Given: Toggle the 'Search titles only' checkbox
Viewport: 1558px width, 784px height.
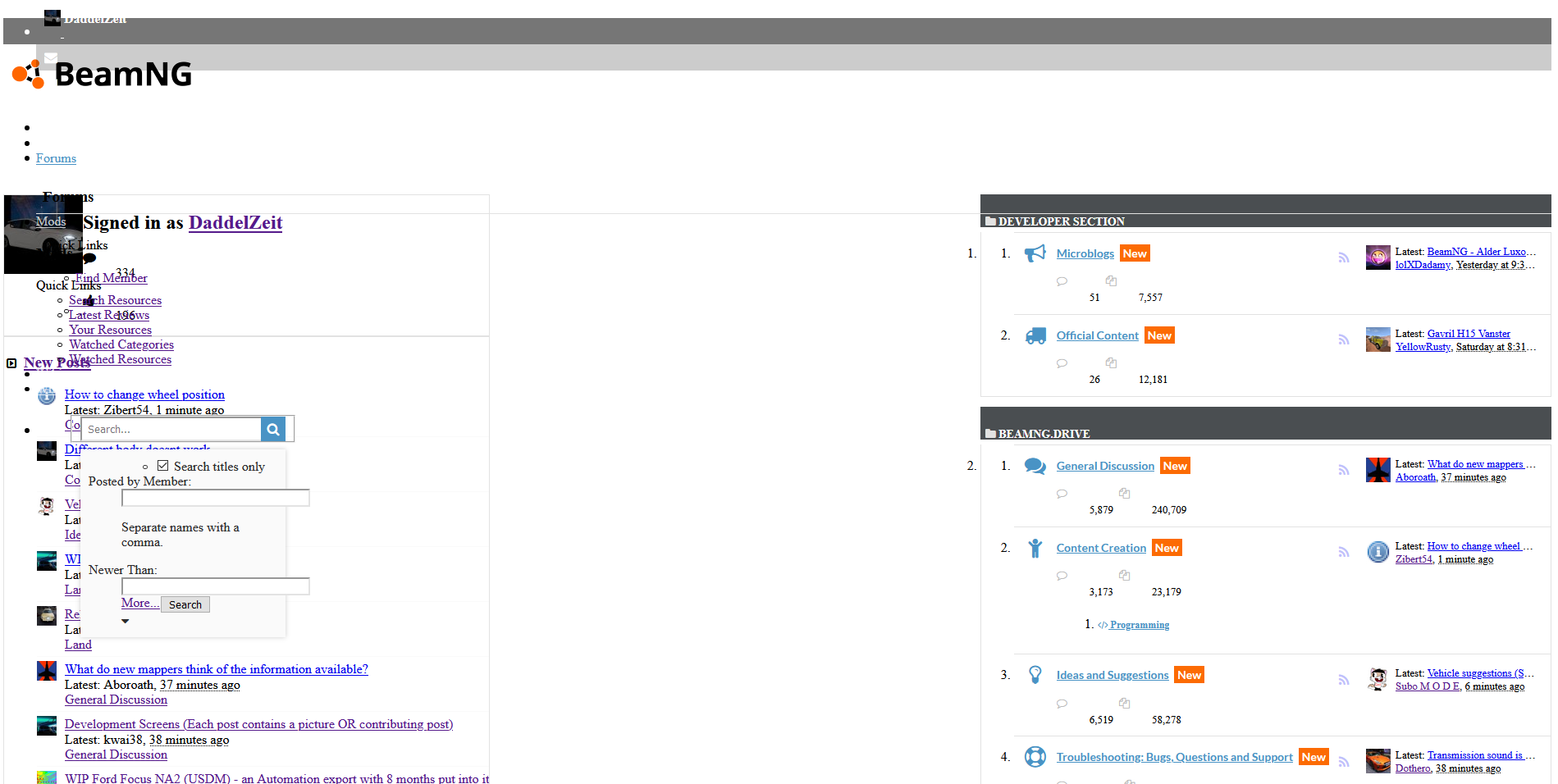Looking at the screenshot, I should pos(163,466).
